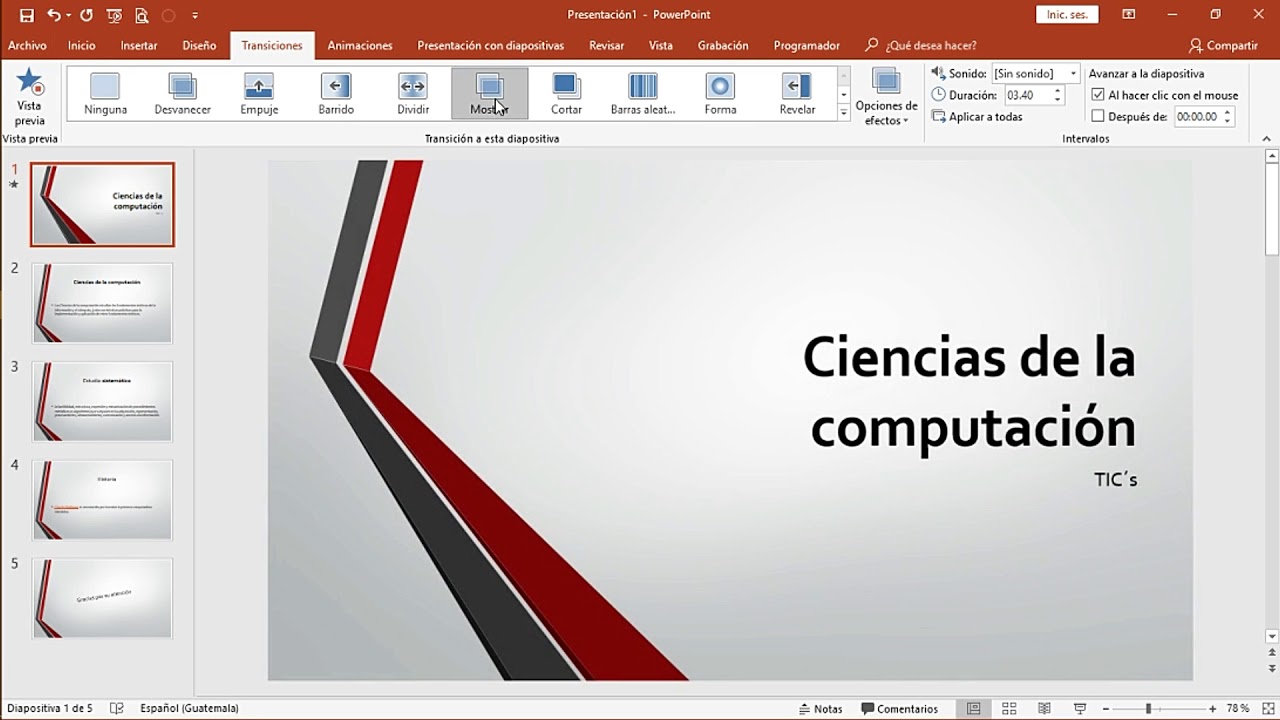Switch to Slide Sorter view icon
1280x720 pixels.
(x=1009, y=708)
